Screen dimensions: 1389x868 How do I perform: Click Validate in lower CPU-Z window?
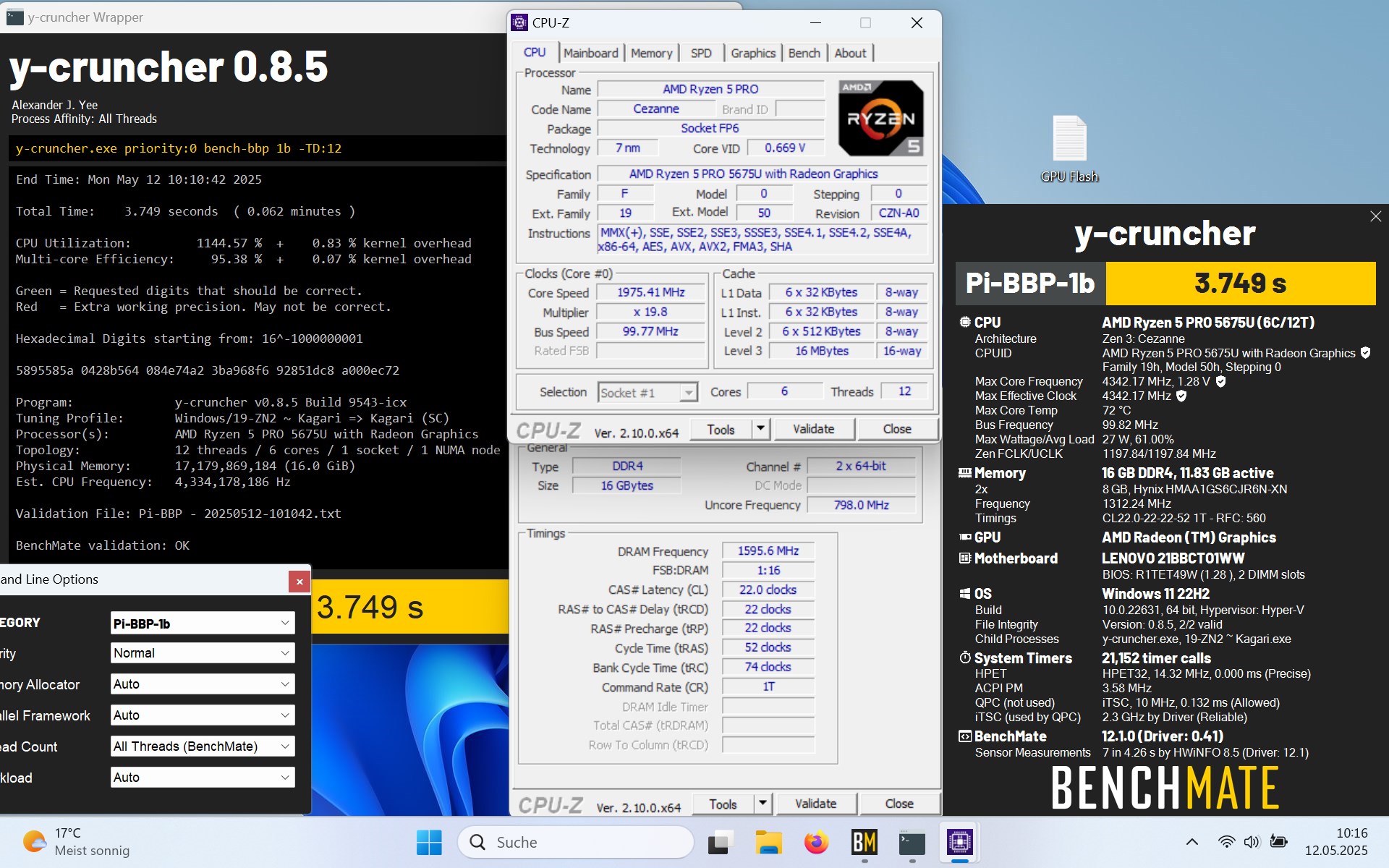pos(816,804)
